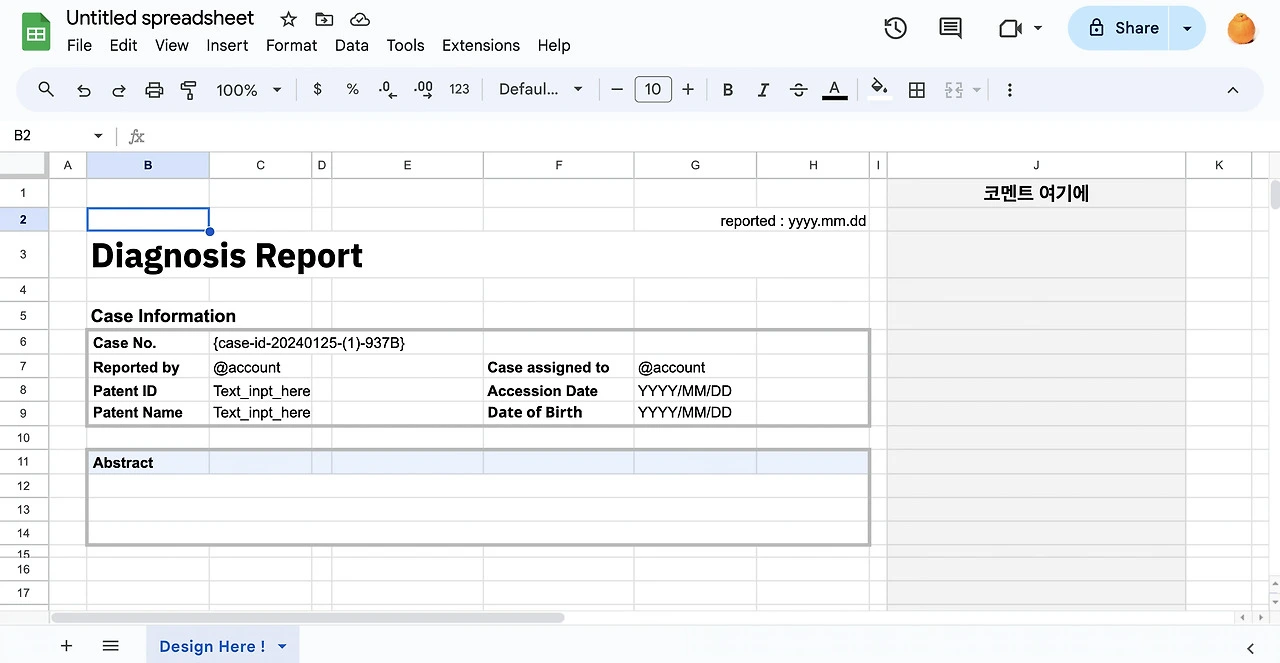Format as currency with dollar icon
The height and width of the screenshot is (663, 1280).
(317, 89)
